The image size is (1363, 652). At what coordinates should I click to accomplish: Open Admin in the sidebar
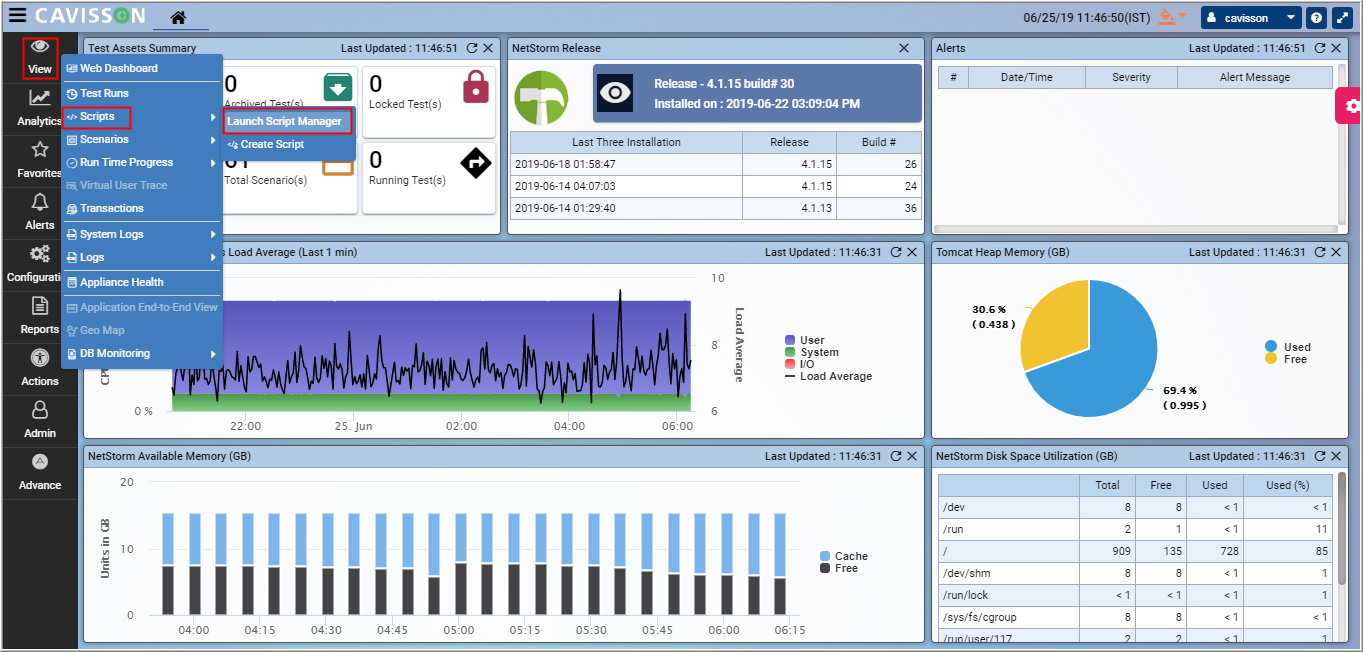[40, 420]
